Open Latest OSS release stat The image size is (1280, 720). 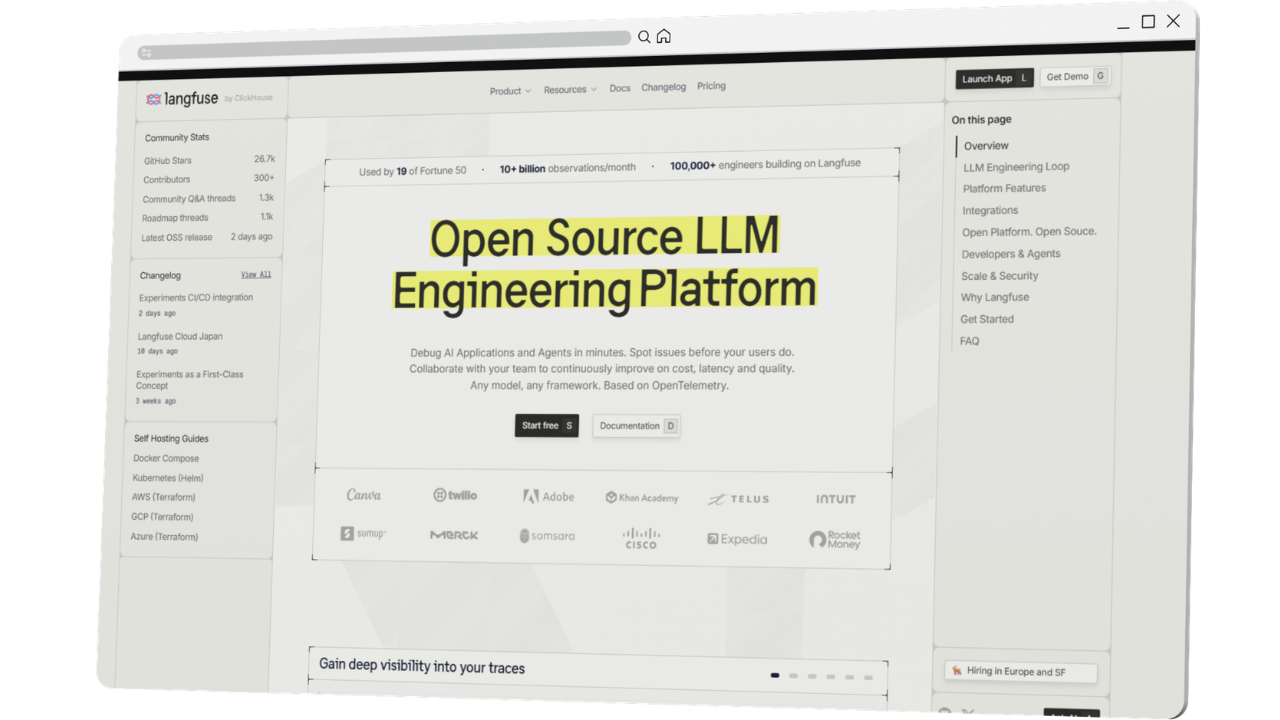point(206,237)
